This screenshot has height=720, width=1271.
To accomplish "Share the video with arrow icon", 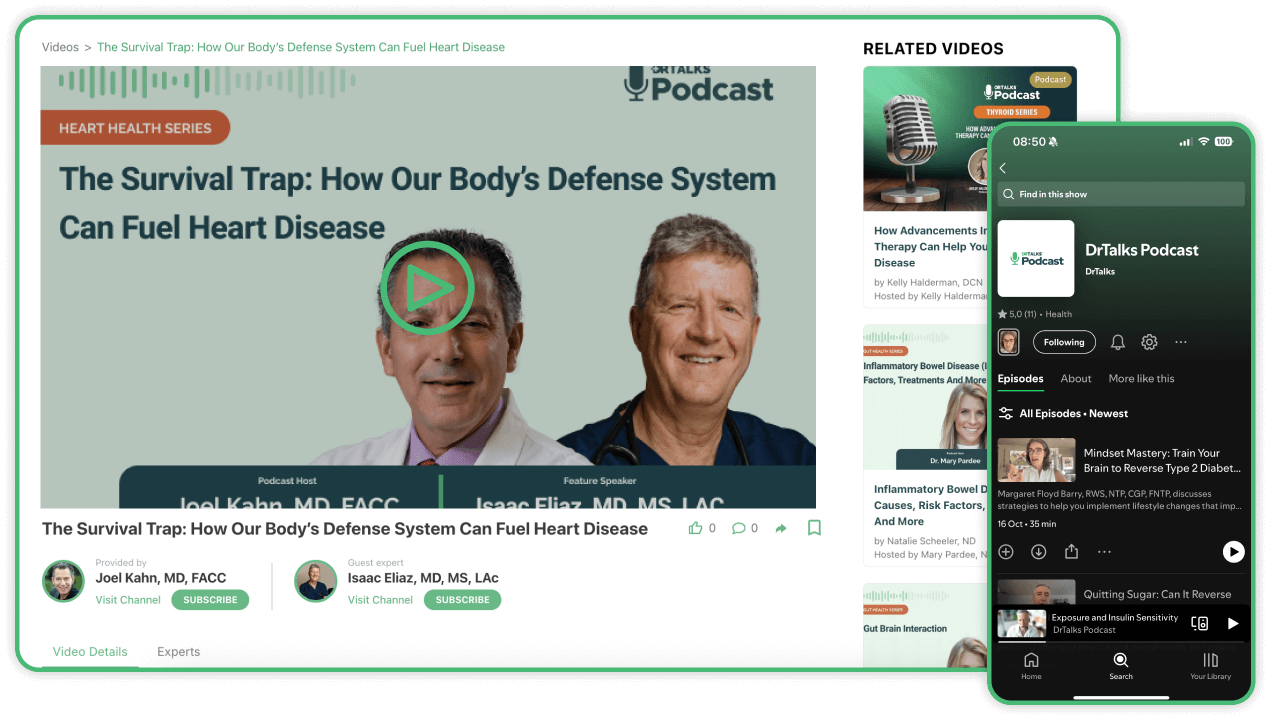I will (x=781, y=528).
